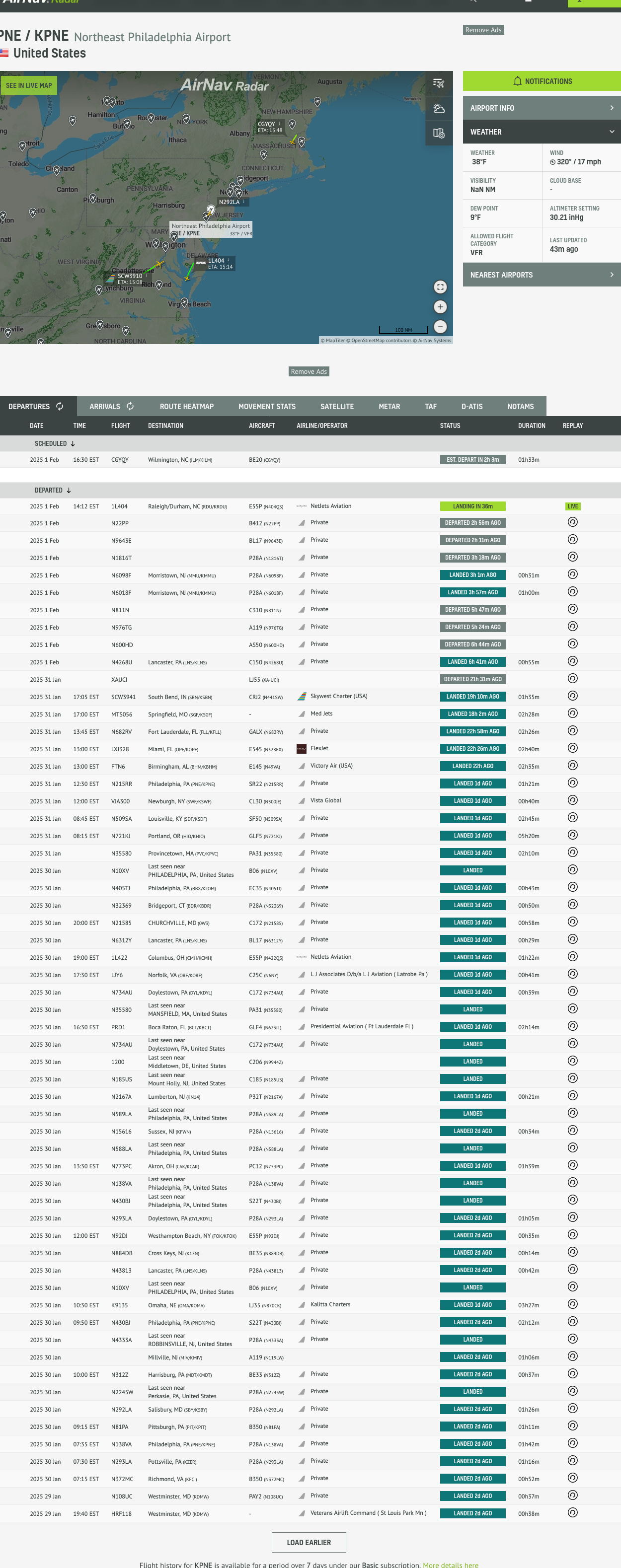Replay flight LXJ328 to Miami

[x=572, y=748]
